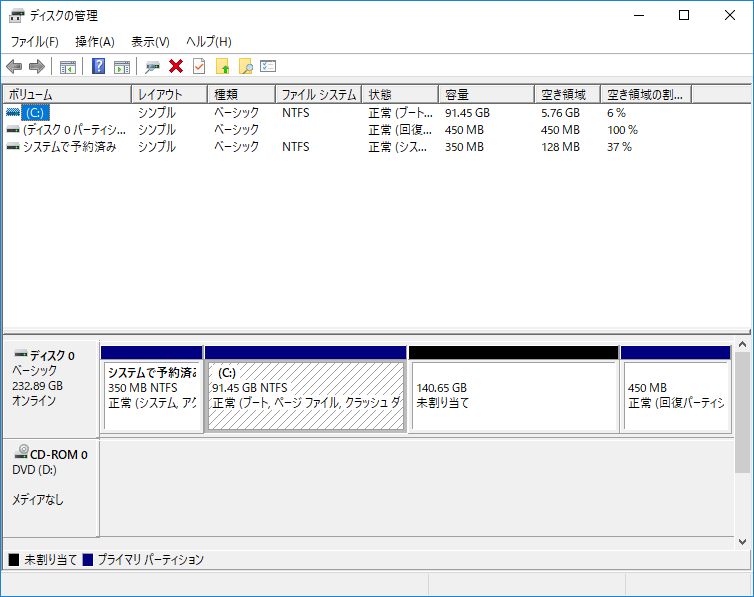This screenshot has height=597, width=754.
Task: Click the black 未割り当て legend swatch
Action: coord(14,560)
